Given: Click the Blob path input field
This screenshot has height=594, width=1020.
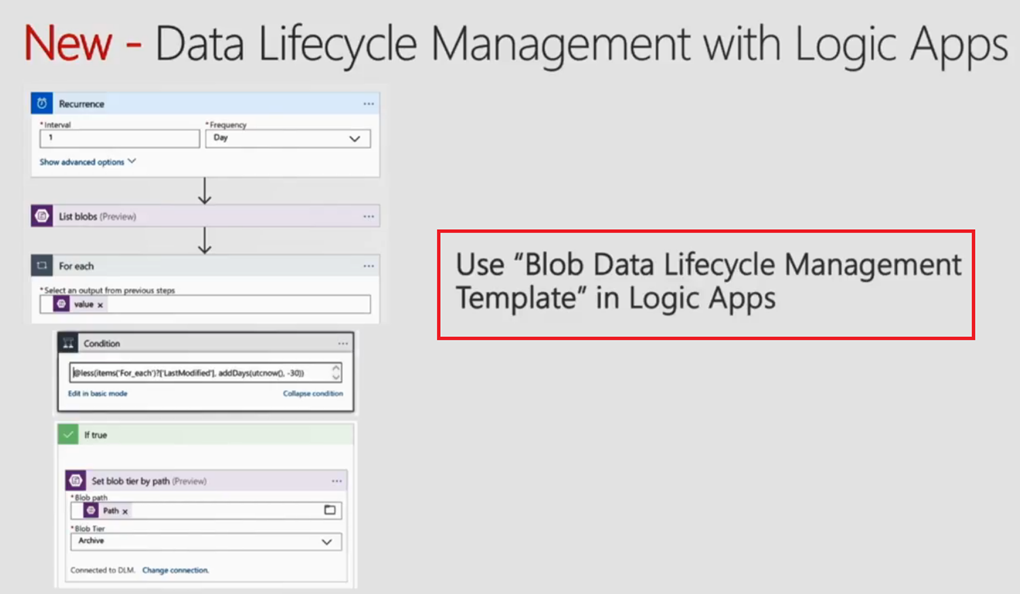Looking at the screenshot, I should (206, 511).
